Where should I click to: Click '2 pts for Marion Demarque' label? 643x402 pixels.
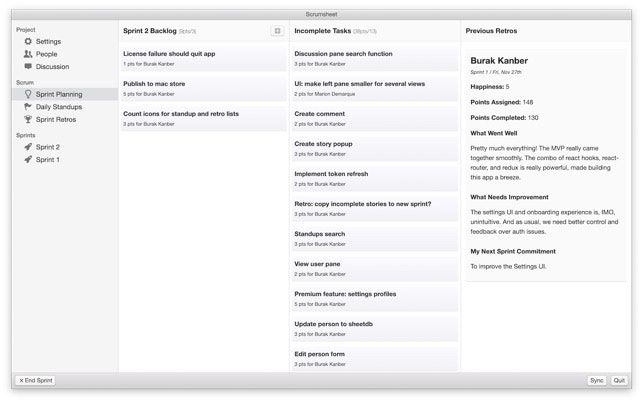point(324,94)
